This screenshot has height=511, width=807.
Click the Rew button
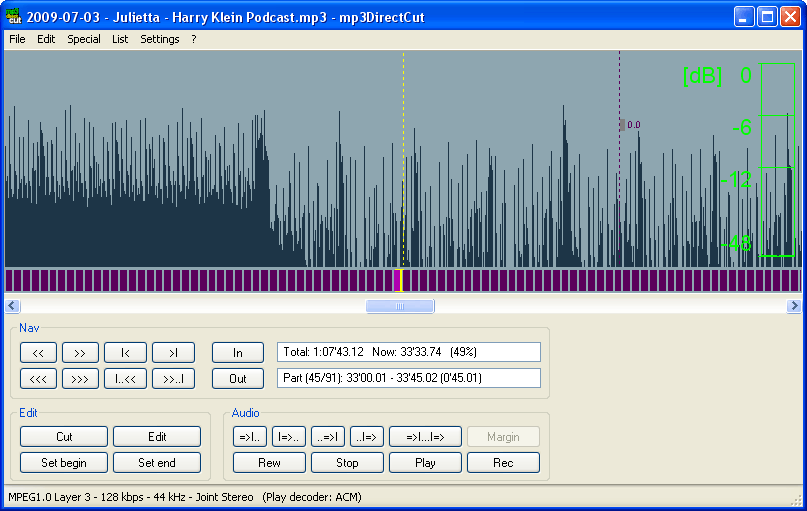(x=269, y=463)
